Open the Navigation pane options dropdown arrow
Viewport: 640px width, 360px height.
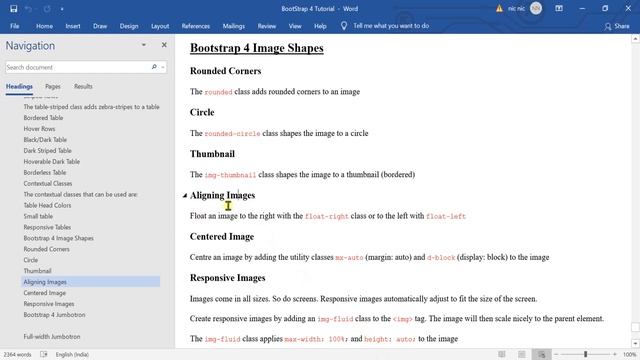click(x=144, y=45)
